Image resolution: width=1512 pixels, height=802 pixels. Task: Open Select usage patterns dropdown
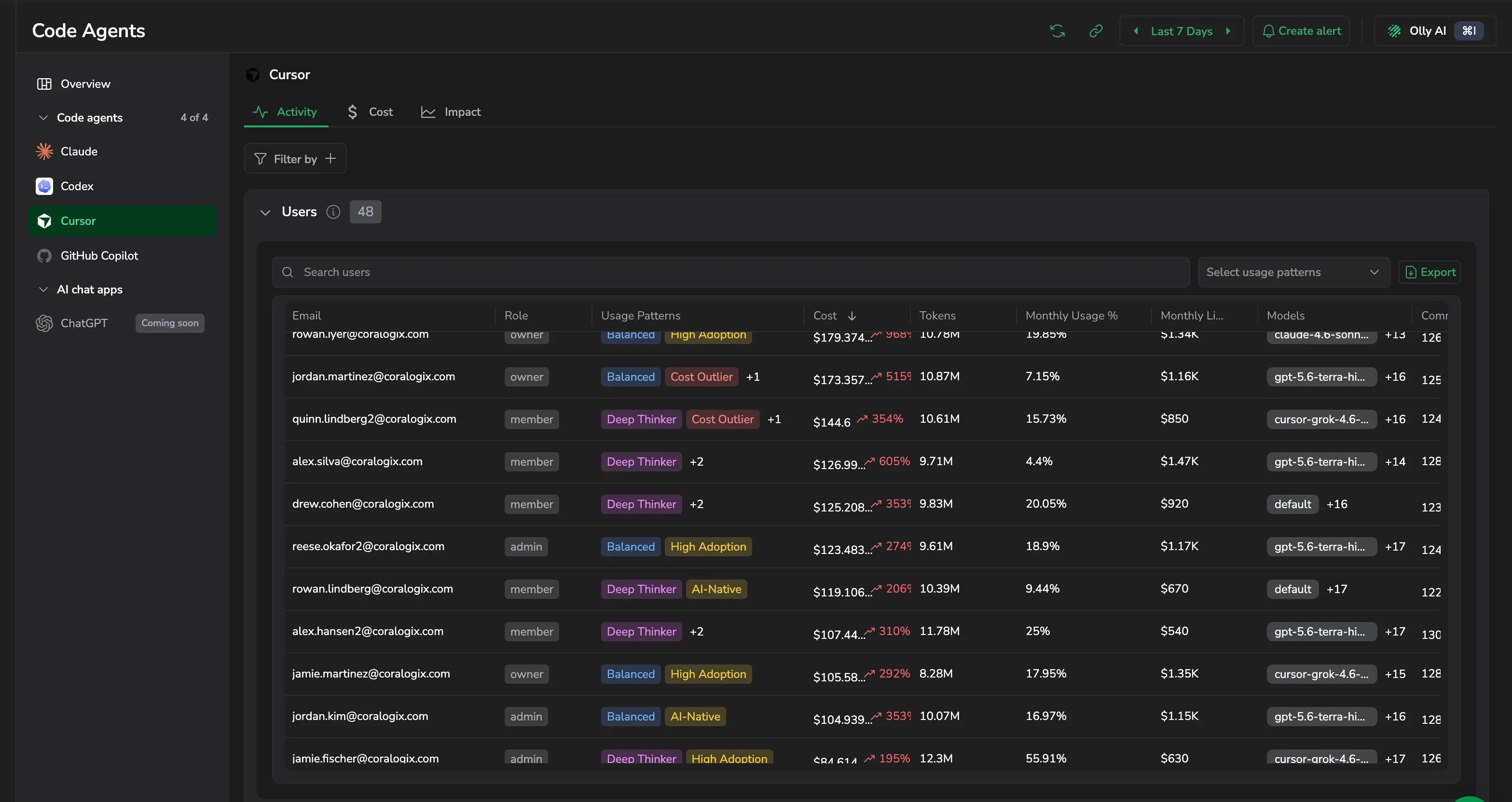click(x=1293, y=273)
